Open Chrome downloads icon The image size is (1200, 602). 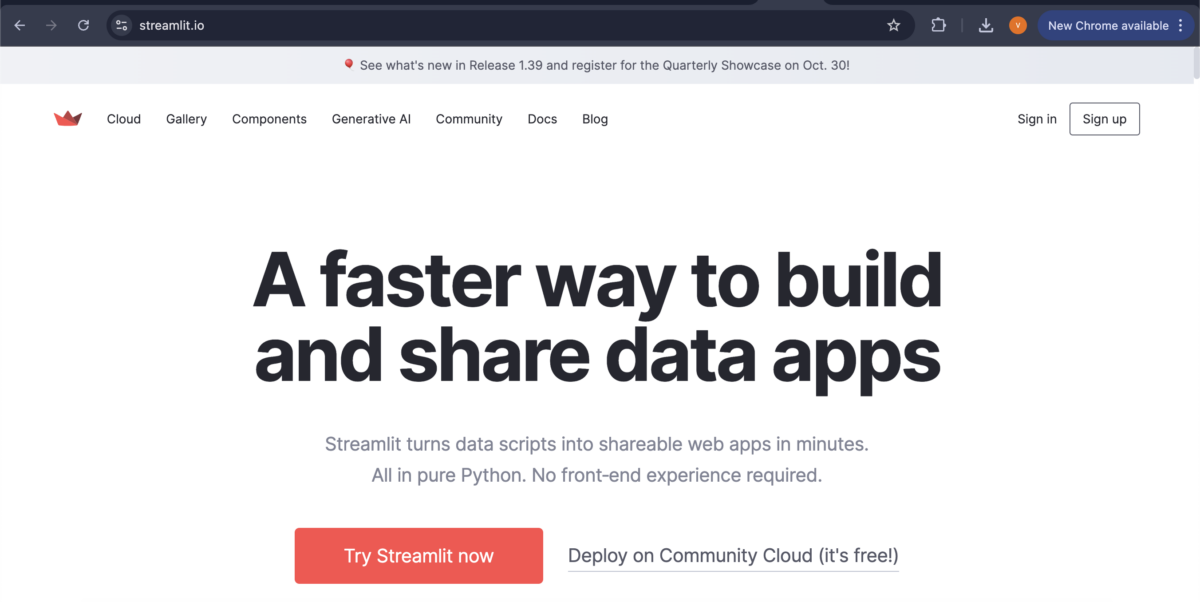pyautogui.click(x=985, y=25)
